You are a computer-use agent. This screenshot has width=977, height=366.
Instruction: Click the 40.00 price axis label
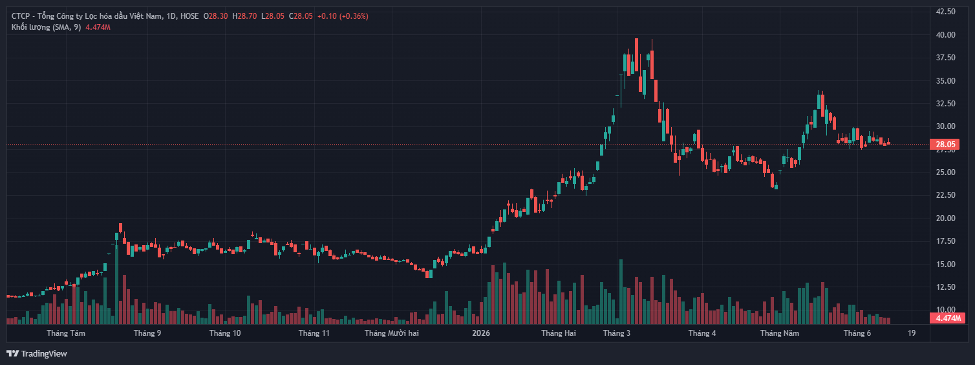[946, 35]
